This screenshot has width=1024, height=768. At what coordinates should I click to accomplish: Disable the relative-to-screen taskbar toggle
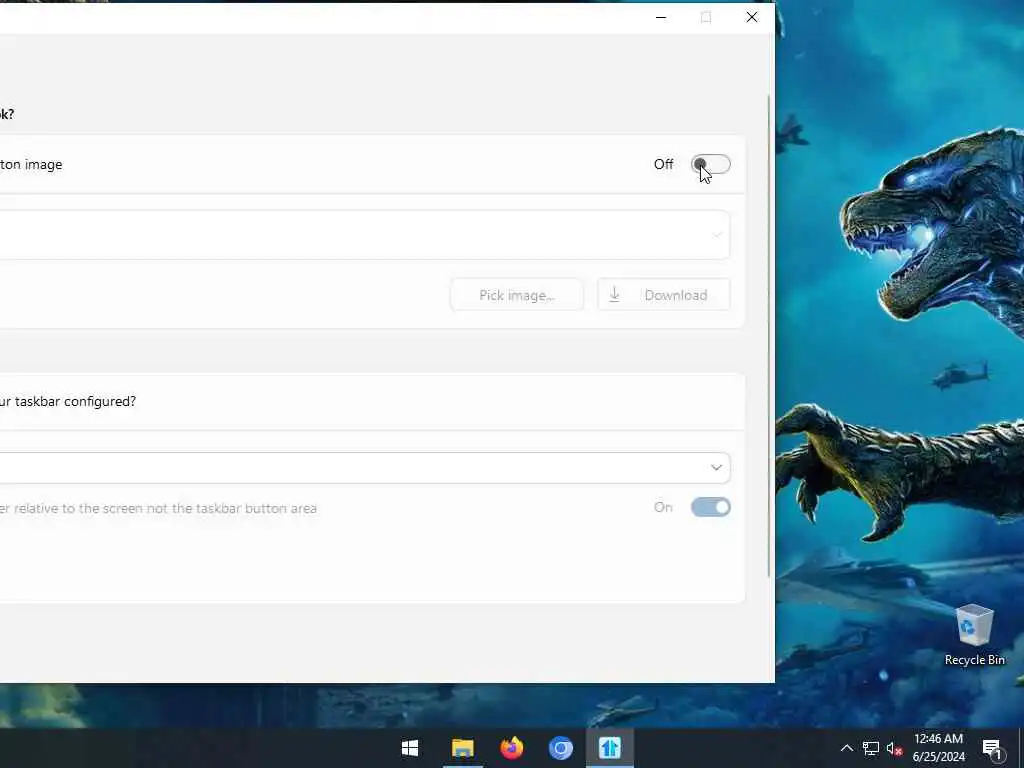tap(711, 507)
